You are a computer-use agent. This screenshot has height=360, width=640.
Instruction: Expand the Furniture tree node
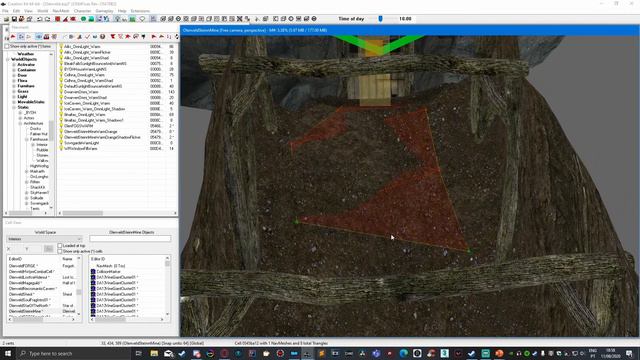coord(14,86)
